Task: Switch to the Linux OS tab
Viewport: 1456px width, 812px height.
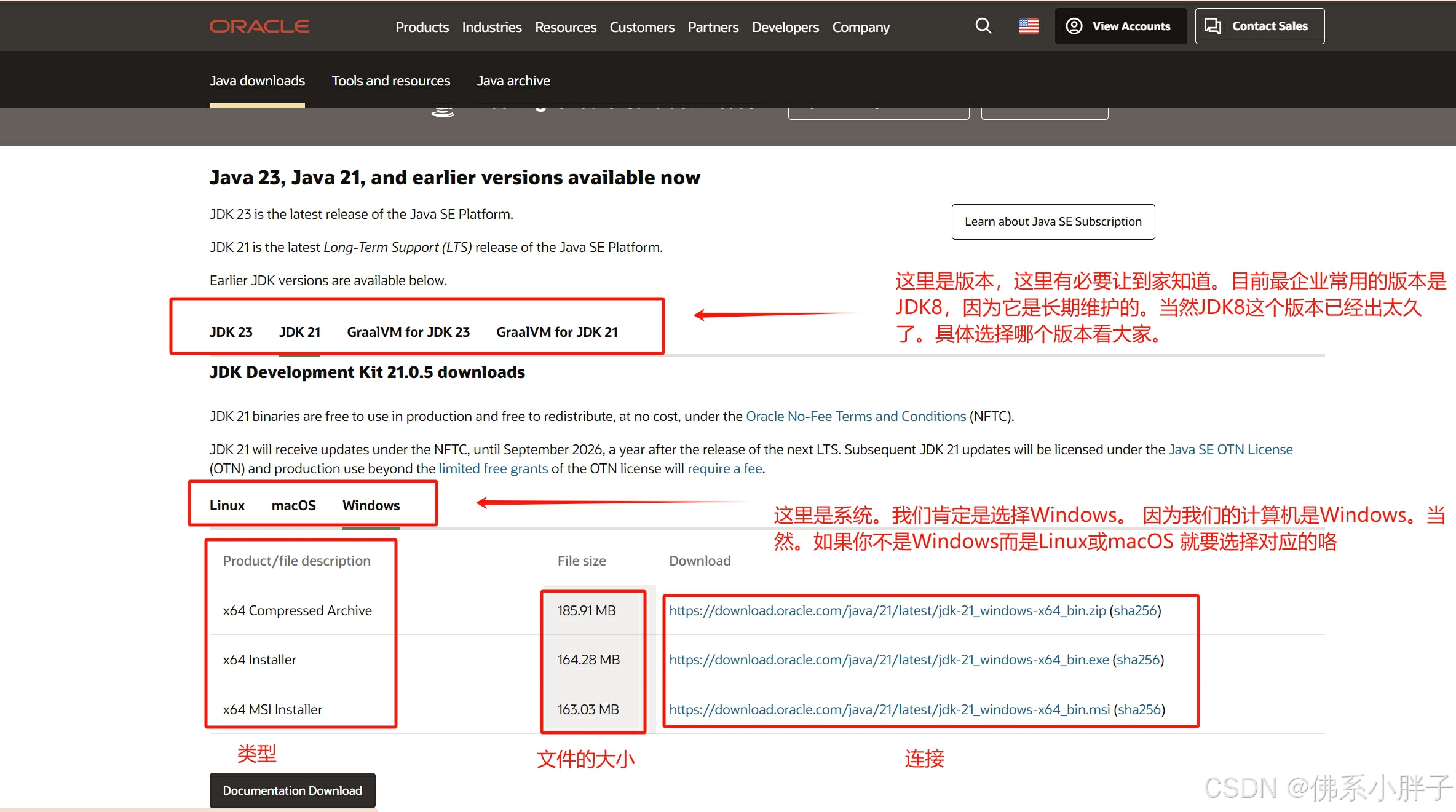Action: tap(227, 505)
